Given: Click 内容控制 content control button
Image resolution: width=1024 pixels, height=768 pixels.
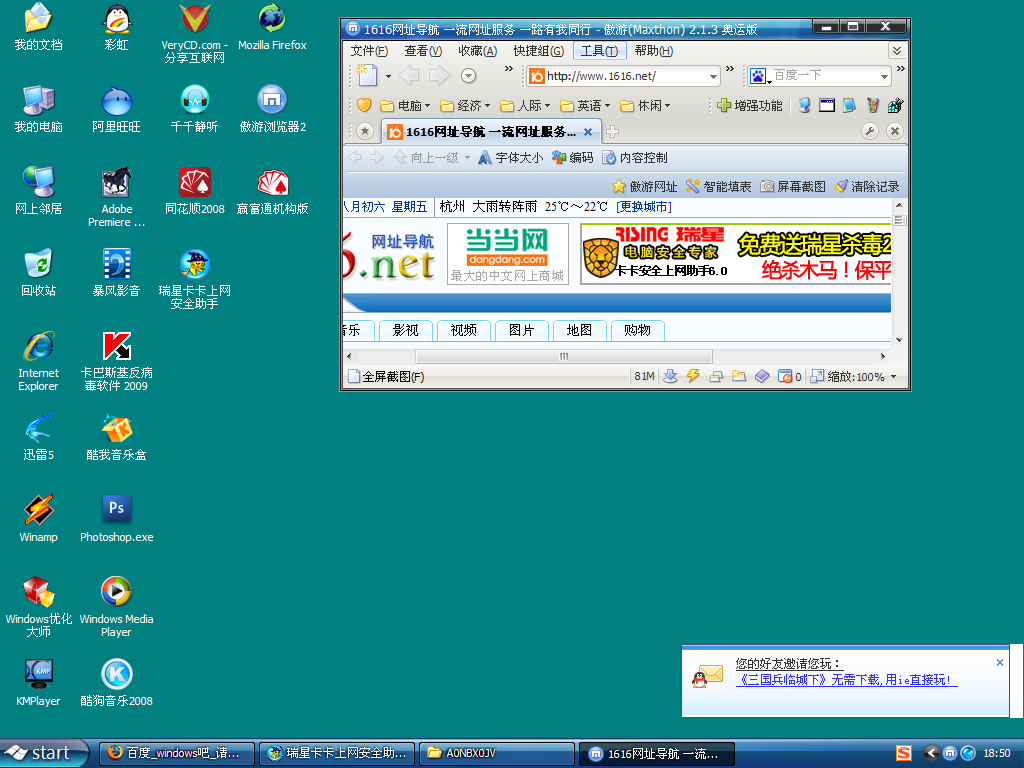Looking at the screenshot, I should click(x=635, y=157).
